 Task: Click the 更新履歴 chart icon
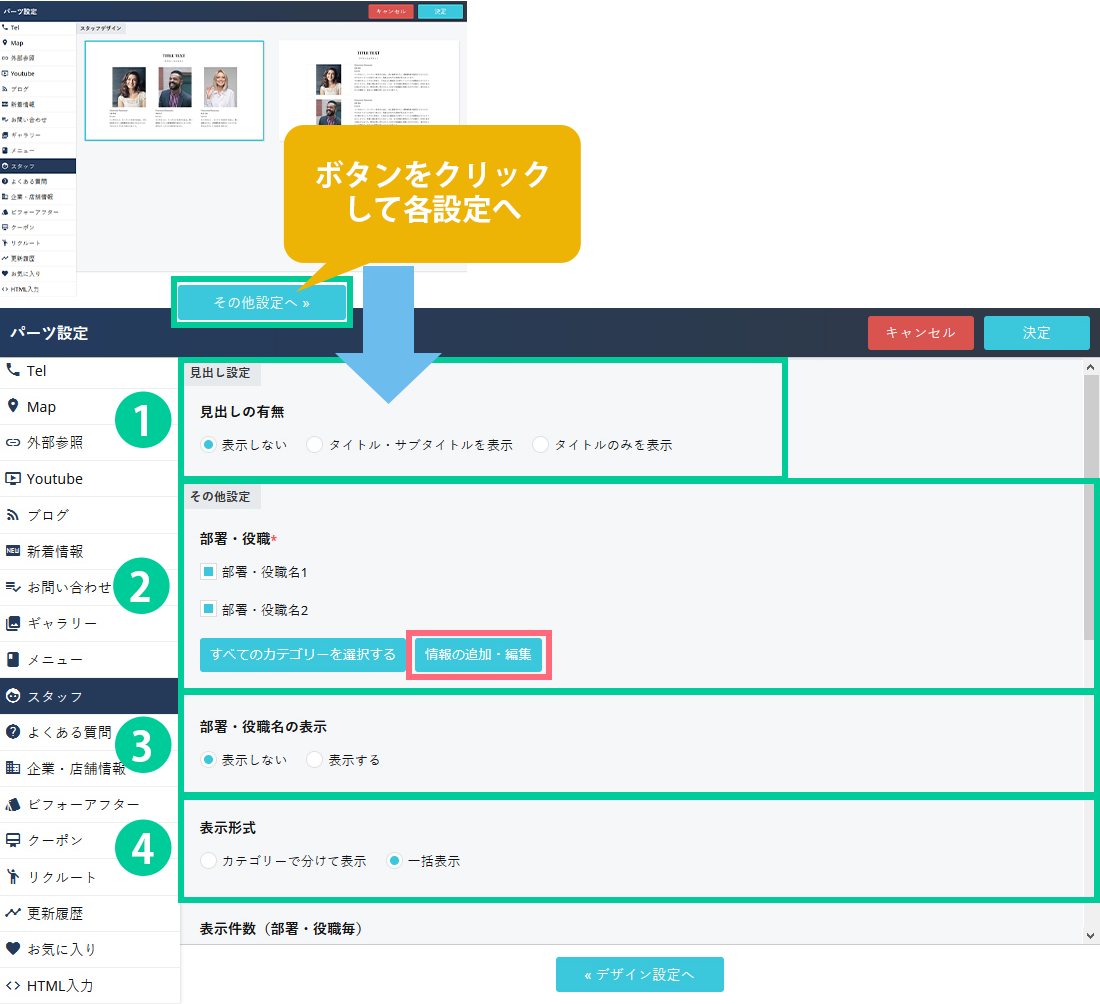coord(13,913)
